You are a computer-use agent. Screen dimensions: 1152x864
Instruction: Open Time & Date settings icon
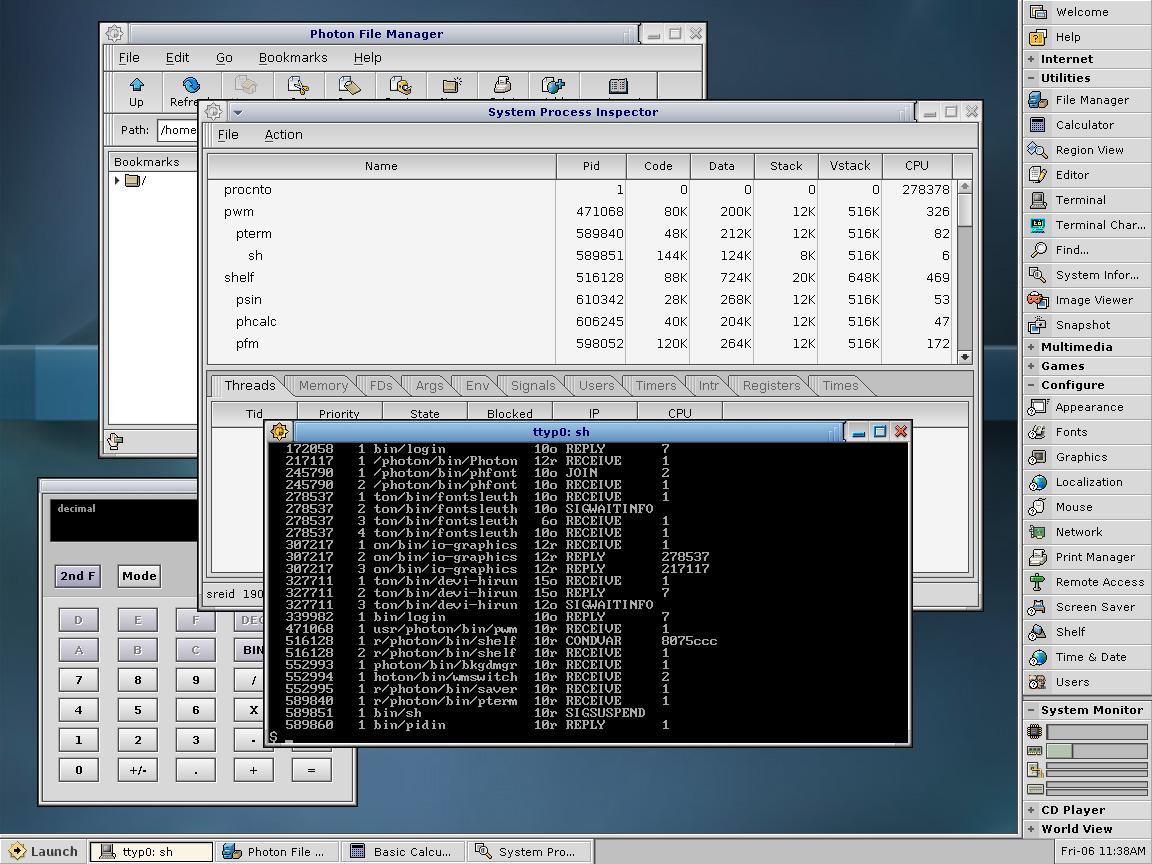tap(1090, 657)
